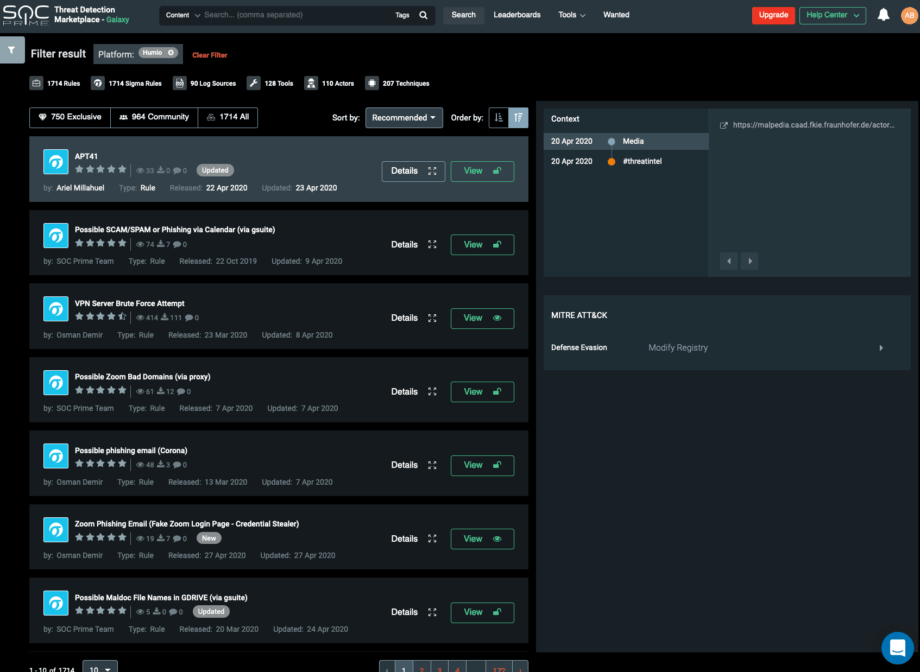Click the 90 Log Sources stat icon
920x672 pixels.
pyautogui.click(x=179, y=83)
